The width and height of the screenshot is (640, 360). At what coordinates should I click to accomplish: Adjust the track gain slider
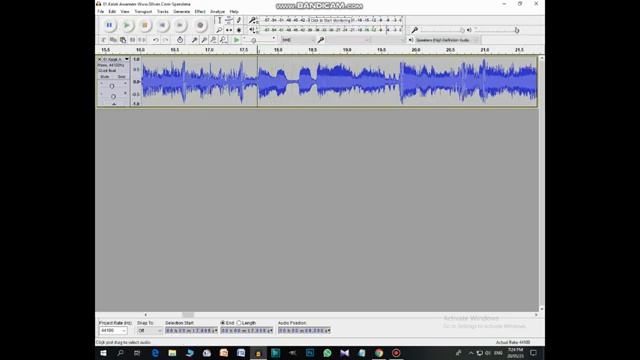pyautogui.click(x=112, y=86)
